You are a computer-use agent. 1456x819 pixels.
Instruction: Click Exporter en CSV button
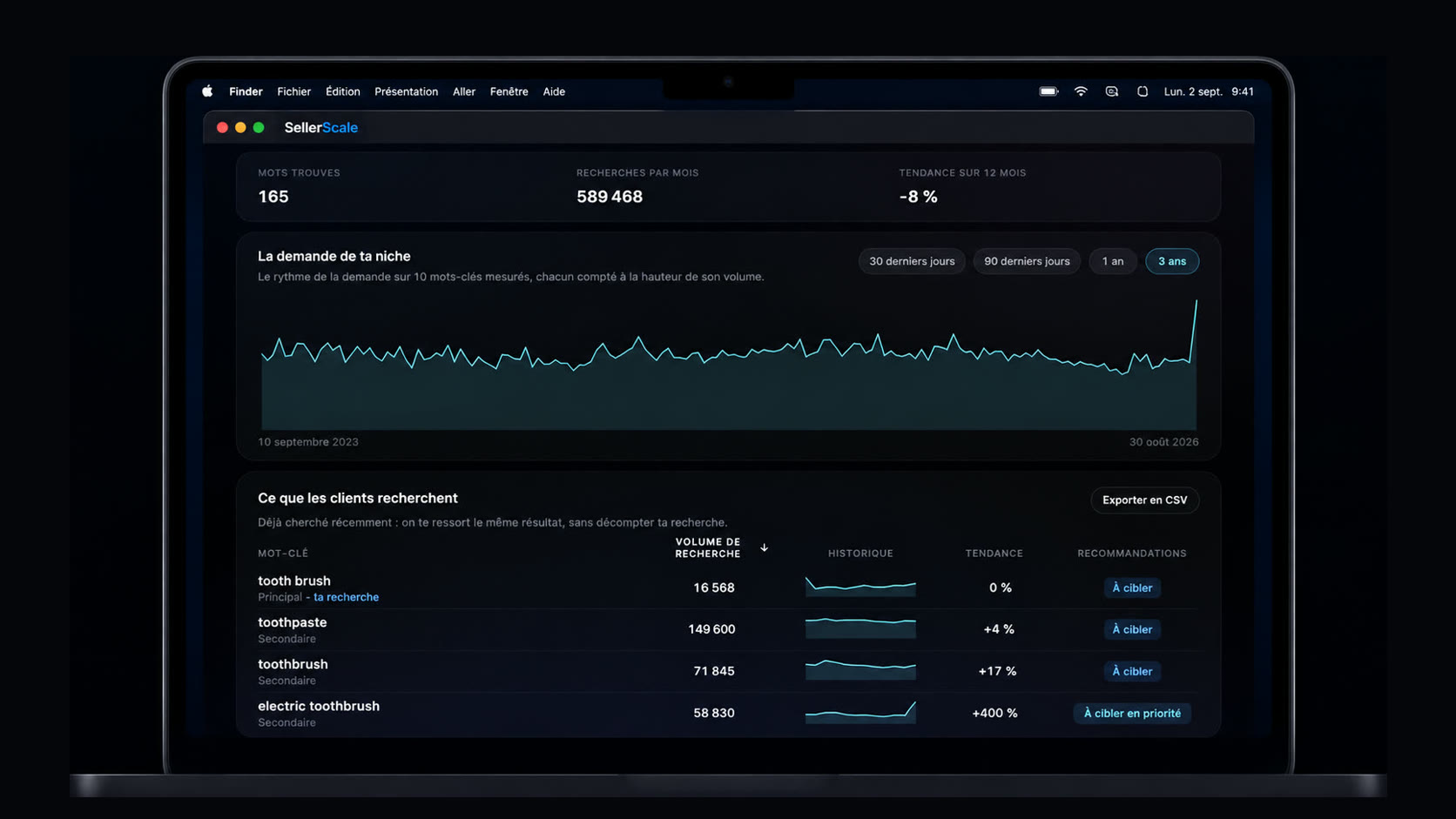click(1145, 500)
